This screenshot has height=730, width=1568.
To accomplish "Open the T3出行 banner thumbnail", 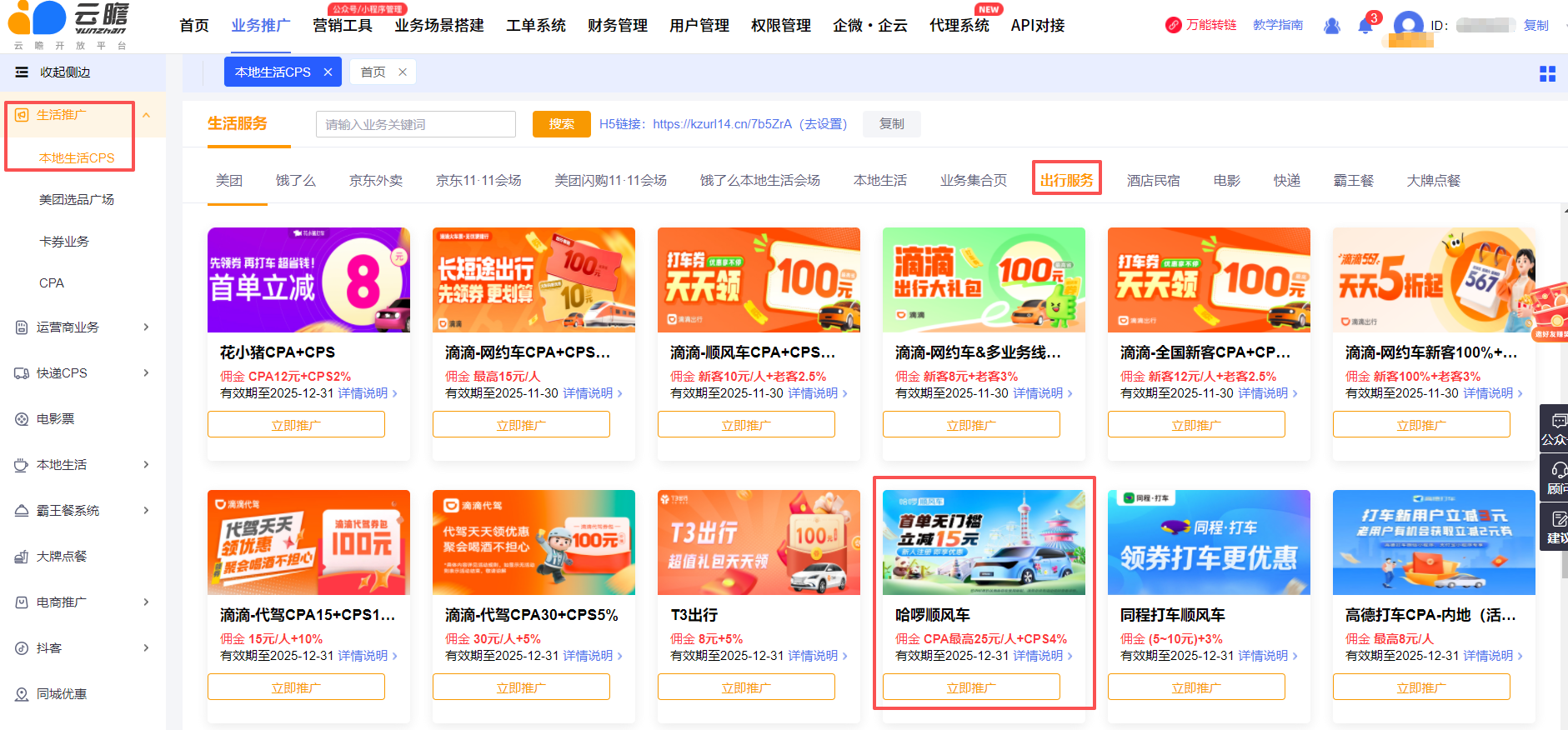I will [759, 542].
